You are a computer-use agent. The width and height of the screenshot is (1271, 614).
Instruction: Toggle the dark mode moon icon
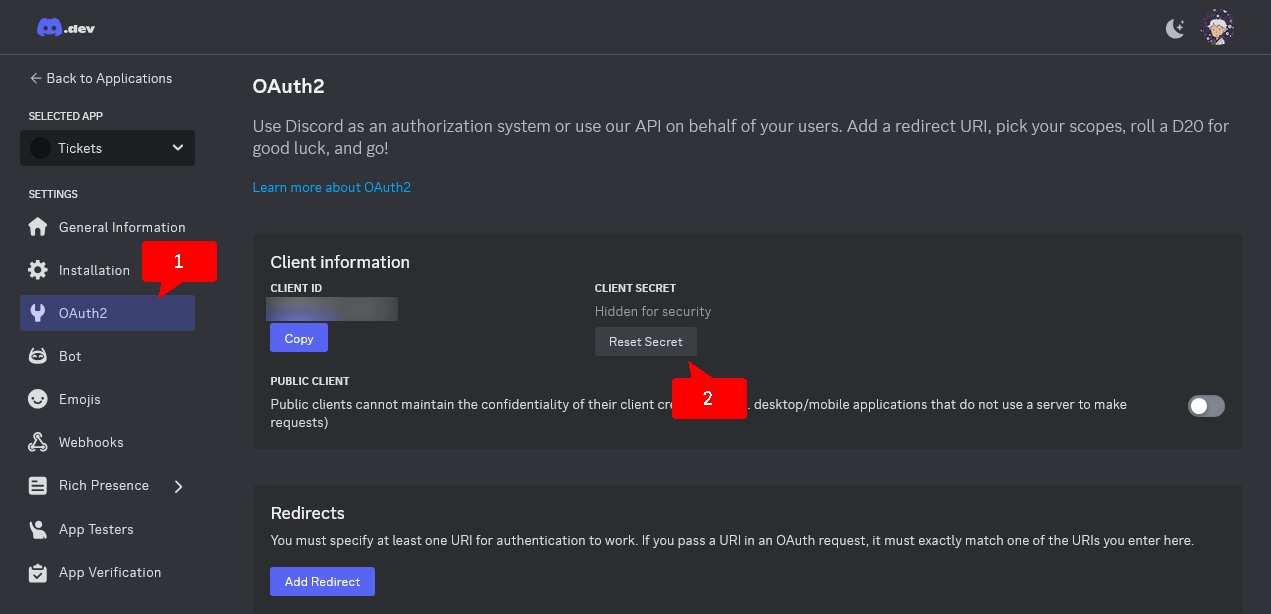(x=1175, y=29)
